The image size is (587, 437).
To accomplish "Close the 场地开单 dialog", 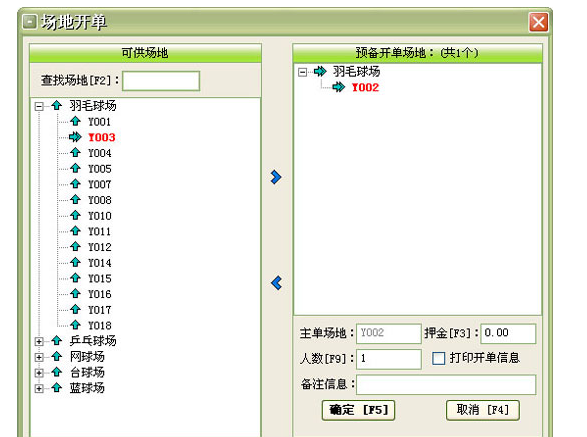I will coord(539,22).
